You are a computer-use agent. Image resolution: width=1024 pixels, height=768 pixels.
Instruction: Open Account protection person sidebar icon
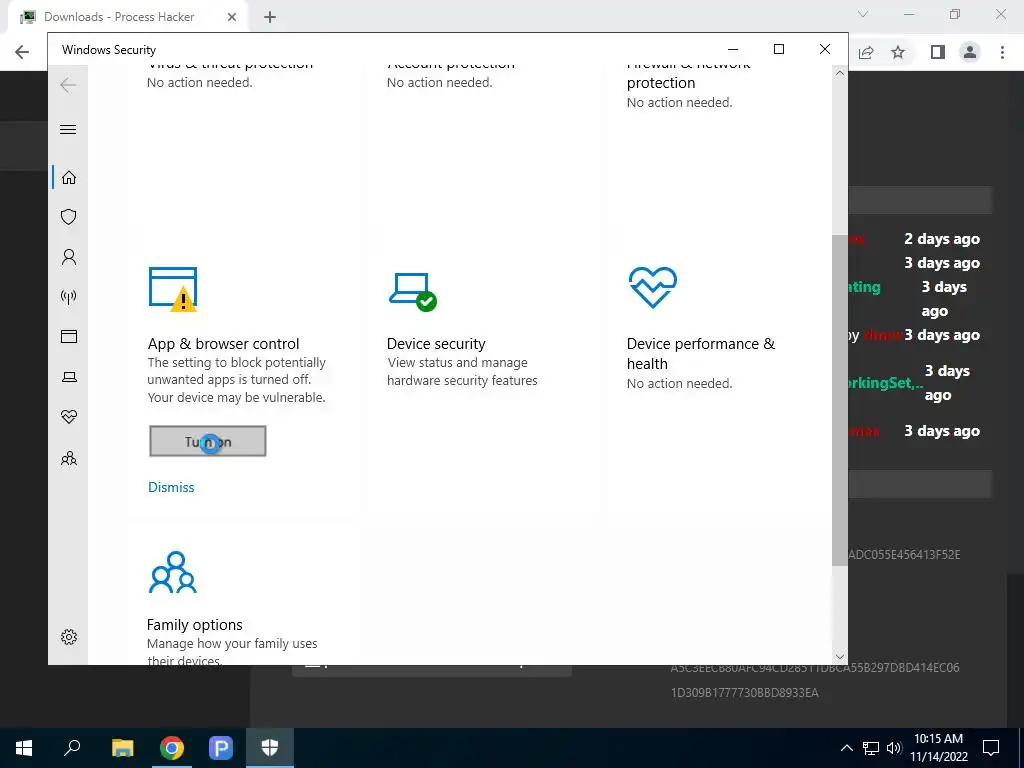pos(69,257)
